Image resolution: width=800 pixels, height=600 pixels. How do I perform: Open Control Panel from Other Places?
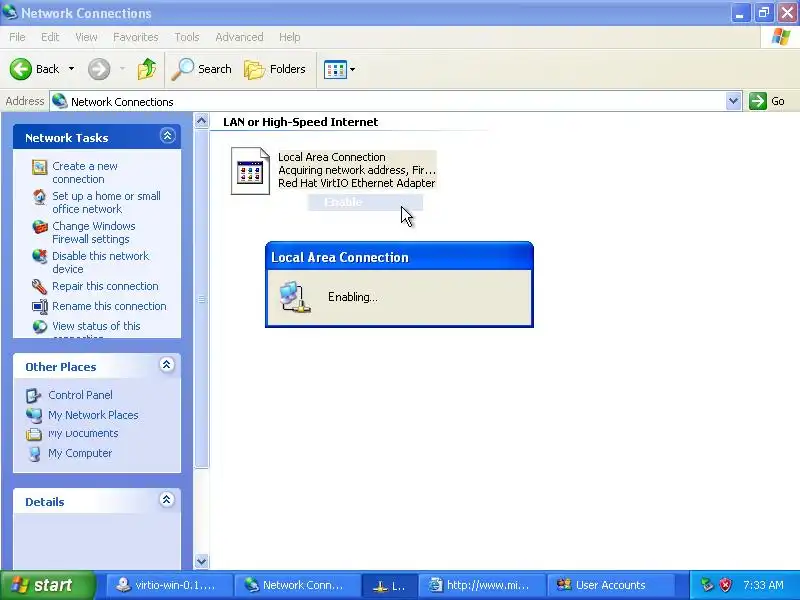pyautogui.click(x=80, y=395)
